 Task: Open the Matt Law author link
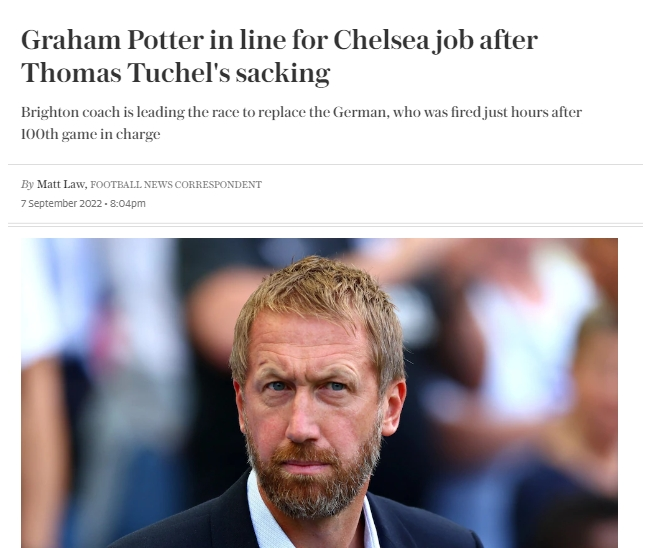click(61, 184)
